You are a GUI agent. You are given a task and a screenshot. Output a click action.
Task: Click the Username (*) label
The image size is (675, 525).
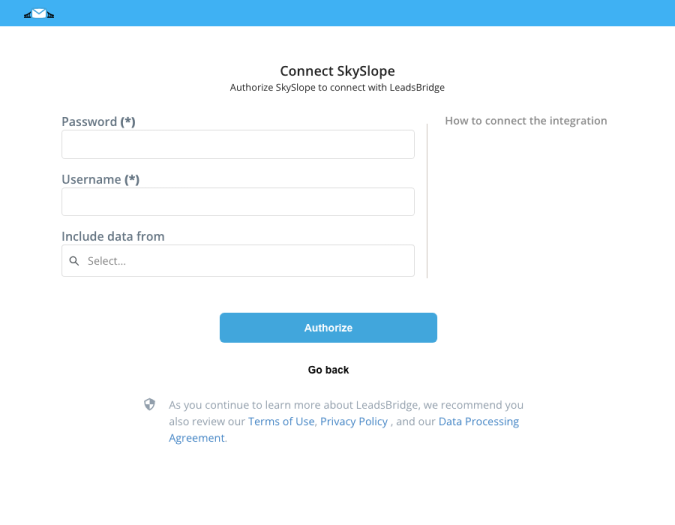[x=101, y=179]
